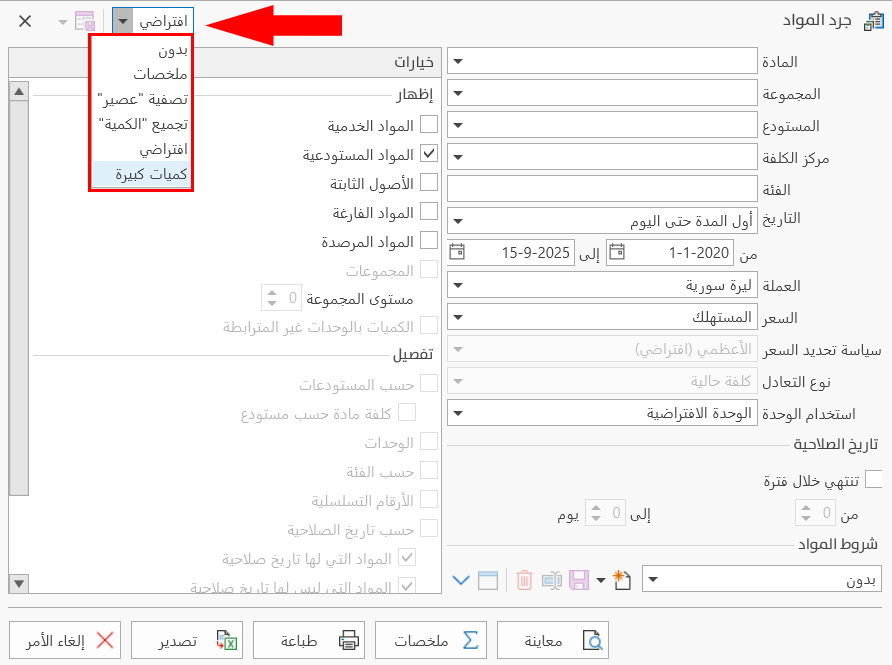The image size is (892, 665).
Task: Create a new material condition
Action: point(621,579)
